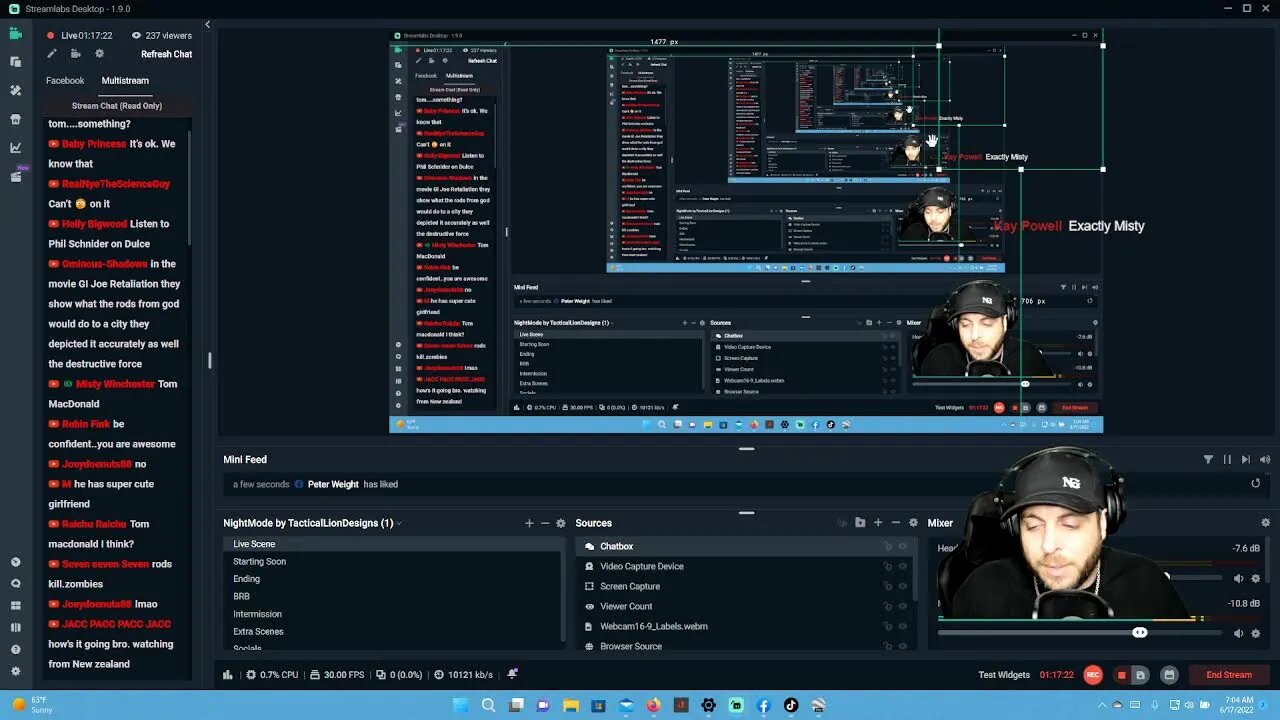Toggle visibility of Chatbox source
The image size is (1280, 720).
902,546
